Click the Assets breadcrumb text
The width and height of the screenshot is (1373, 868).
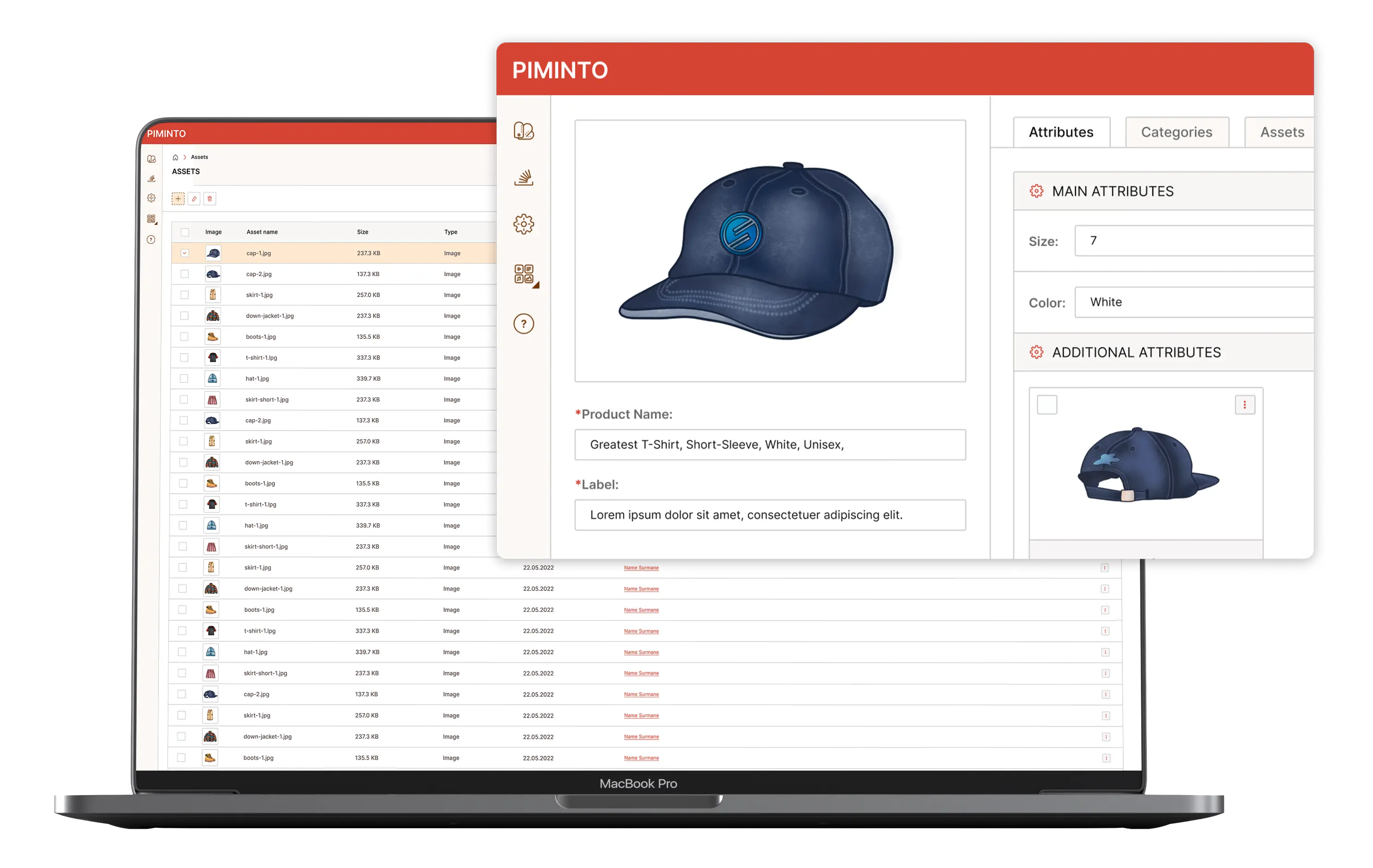(199, 157)
